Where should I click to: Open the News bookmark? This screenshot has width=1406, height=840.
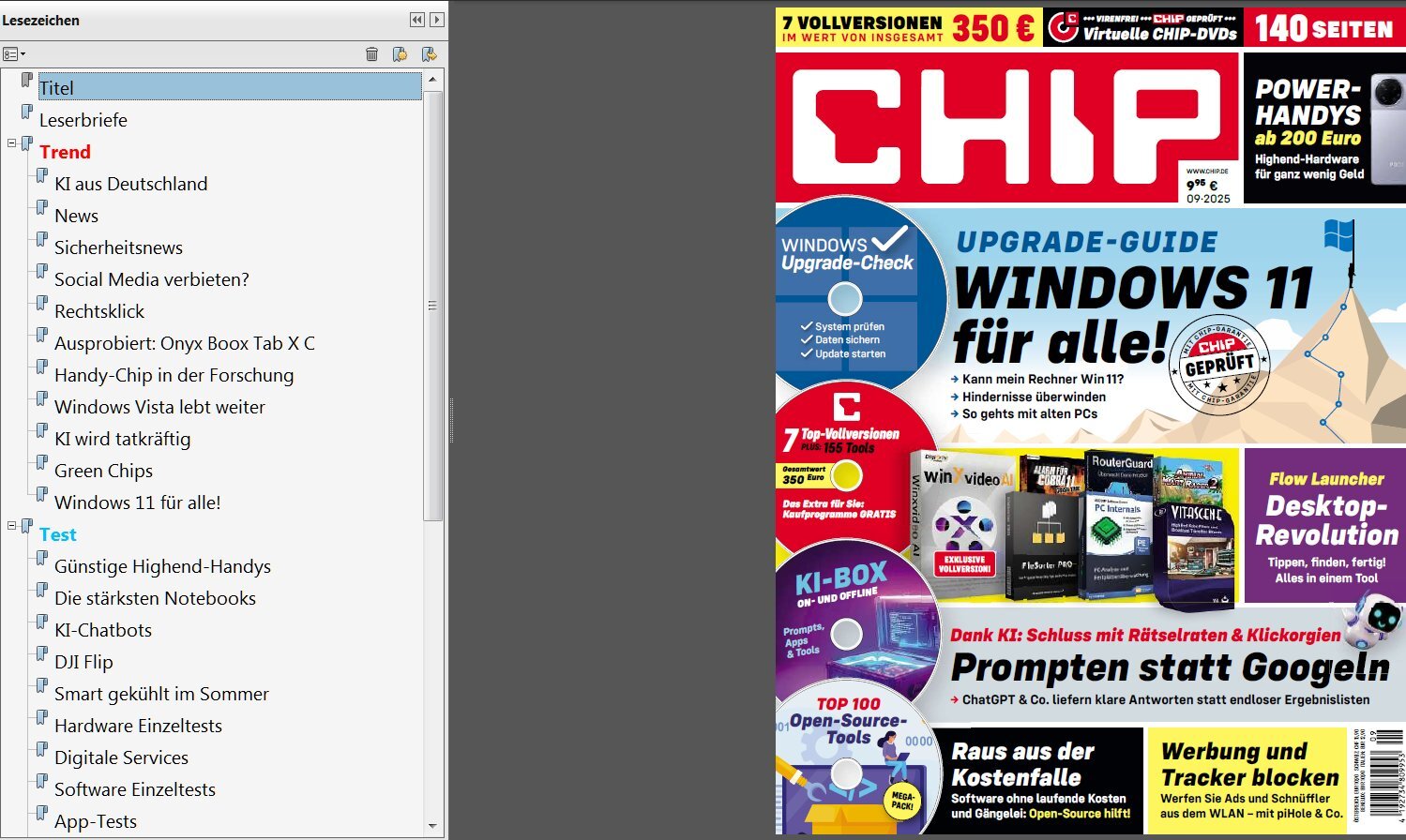76,216
